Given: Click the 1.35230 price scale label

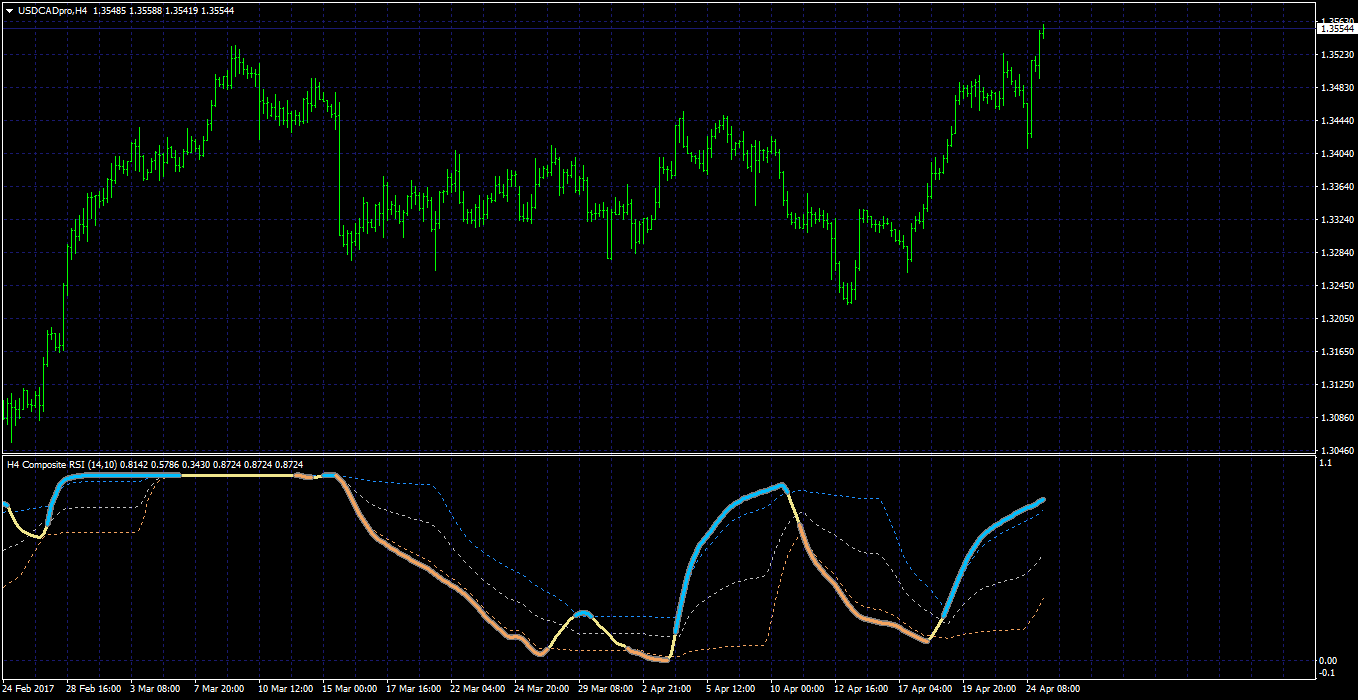Looking at the screenshot, I should click(x=1336, y=55).
